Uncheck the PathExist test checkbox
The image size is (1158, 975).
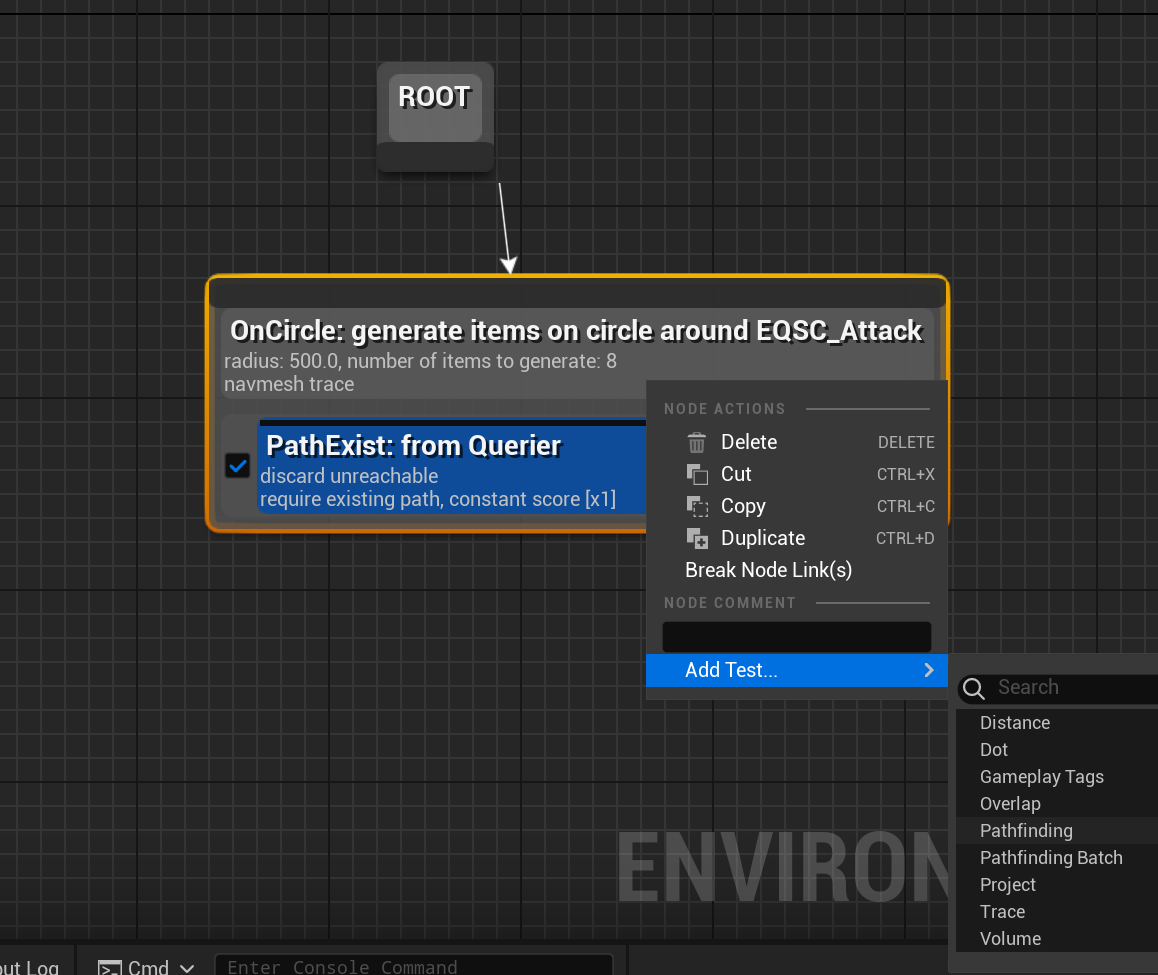tap(238, 466)
